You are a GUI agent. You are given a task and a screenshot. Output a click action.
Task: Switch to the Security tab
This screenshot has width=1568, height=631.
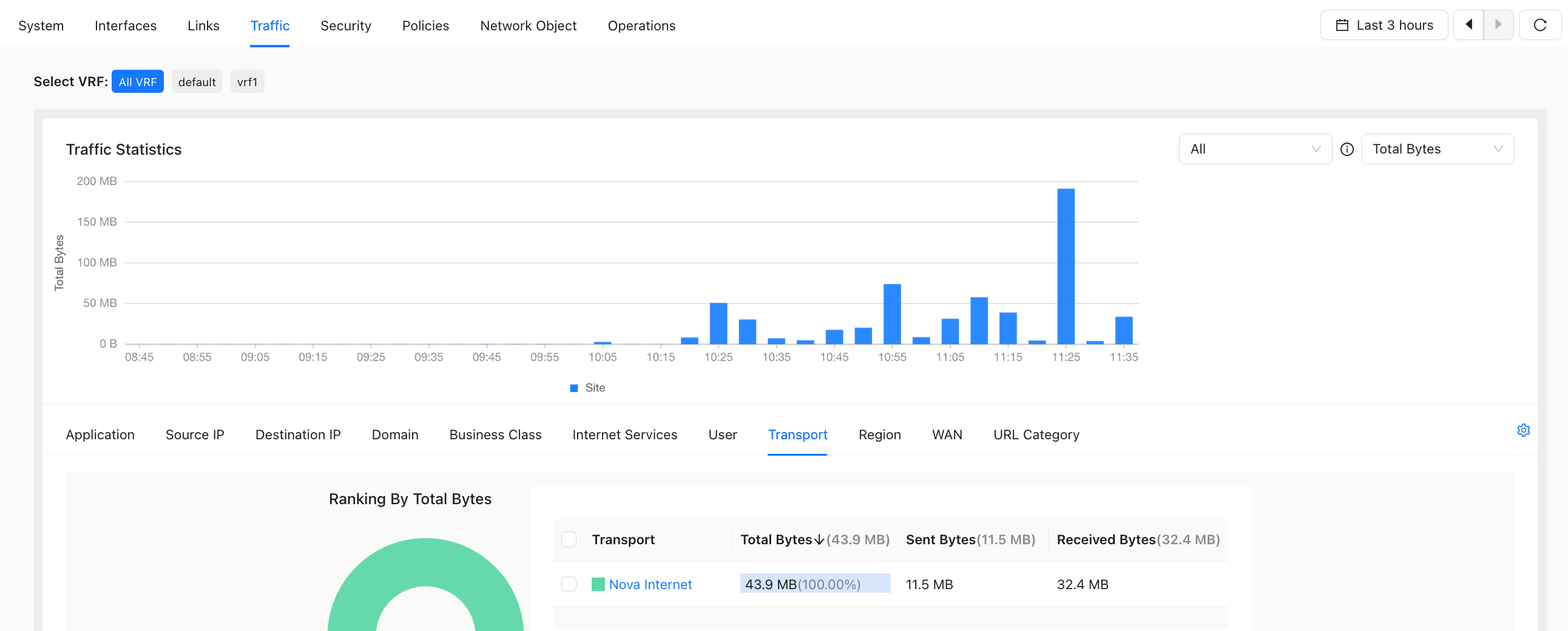pyautogui.click(x=346, y=25)
